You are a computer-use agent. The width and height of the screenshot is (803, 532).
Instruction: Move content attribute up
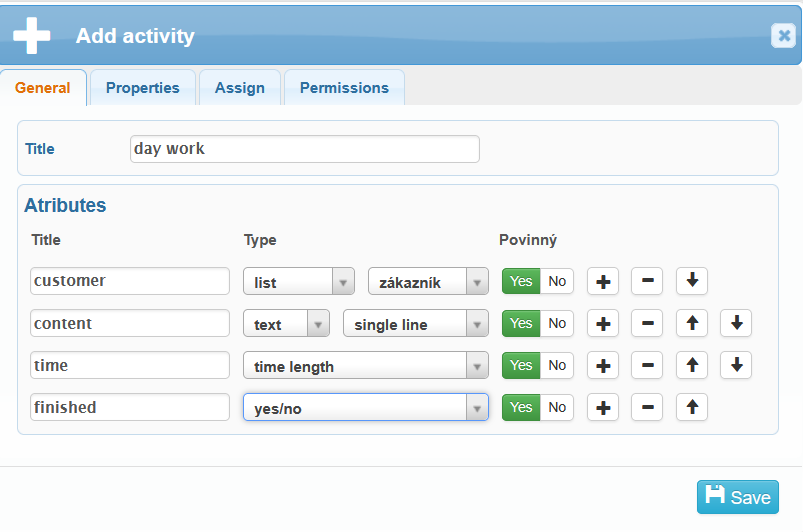tap(692, 324)
